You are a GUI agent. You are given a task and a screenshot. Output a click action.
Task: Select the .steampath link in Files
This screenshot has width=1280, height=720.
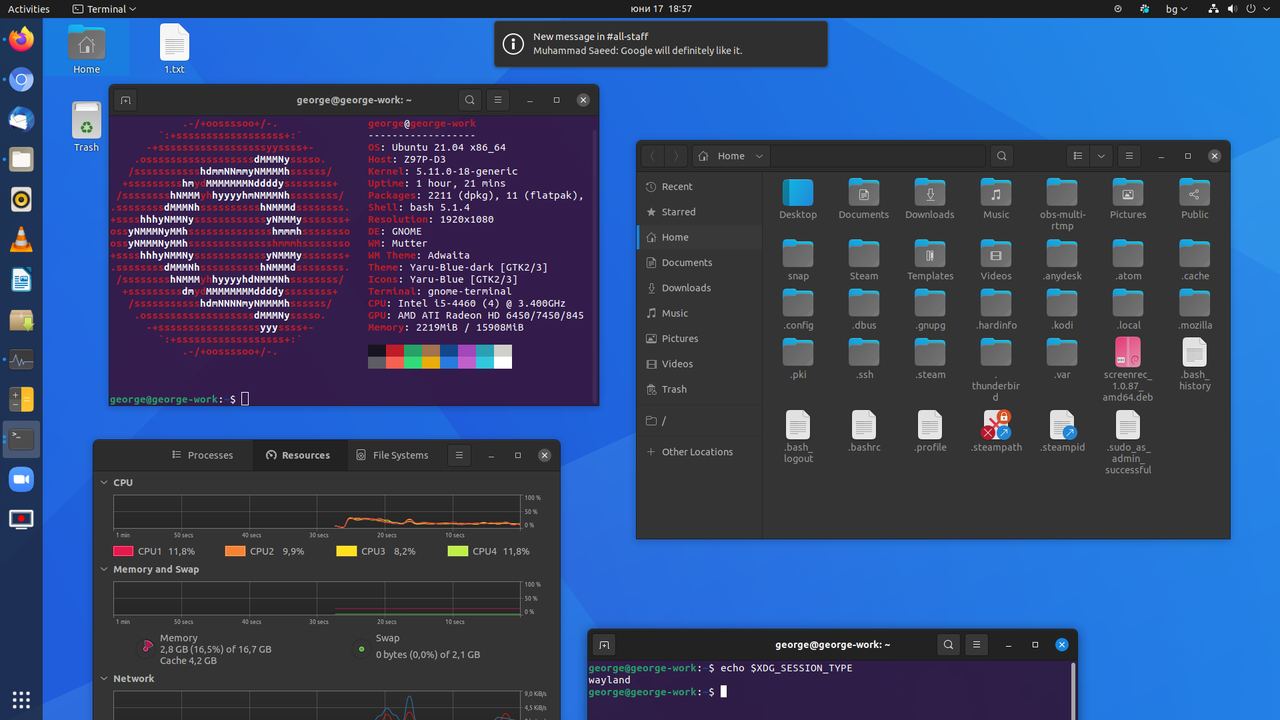996,431
